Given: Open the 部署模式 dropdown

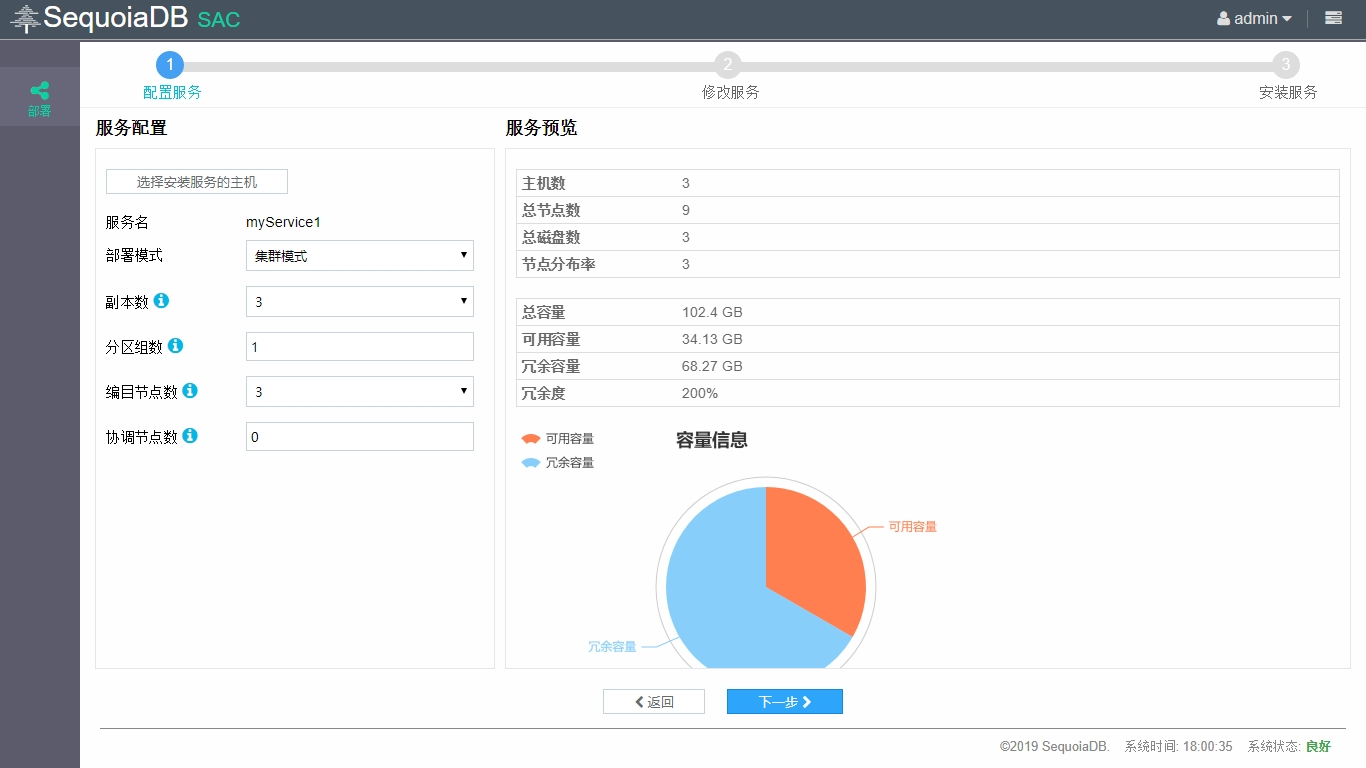Looking at the screenshot, I should click(359, 256).
